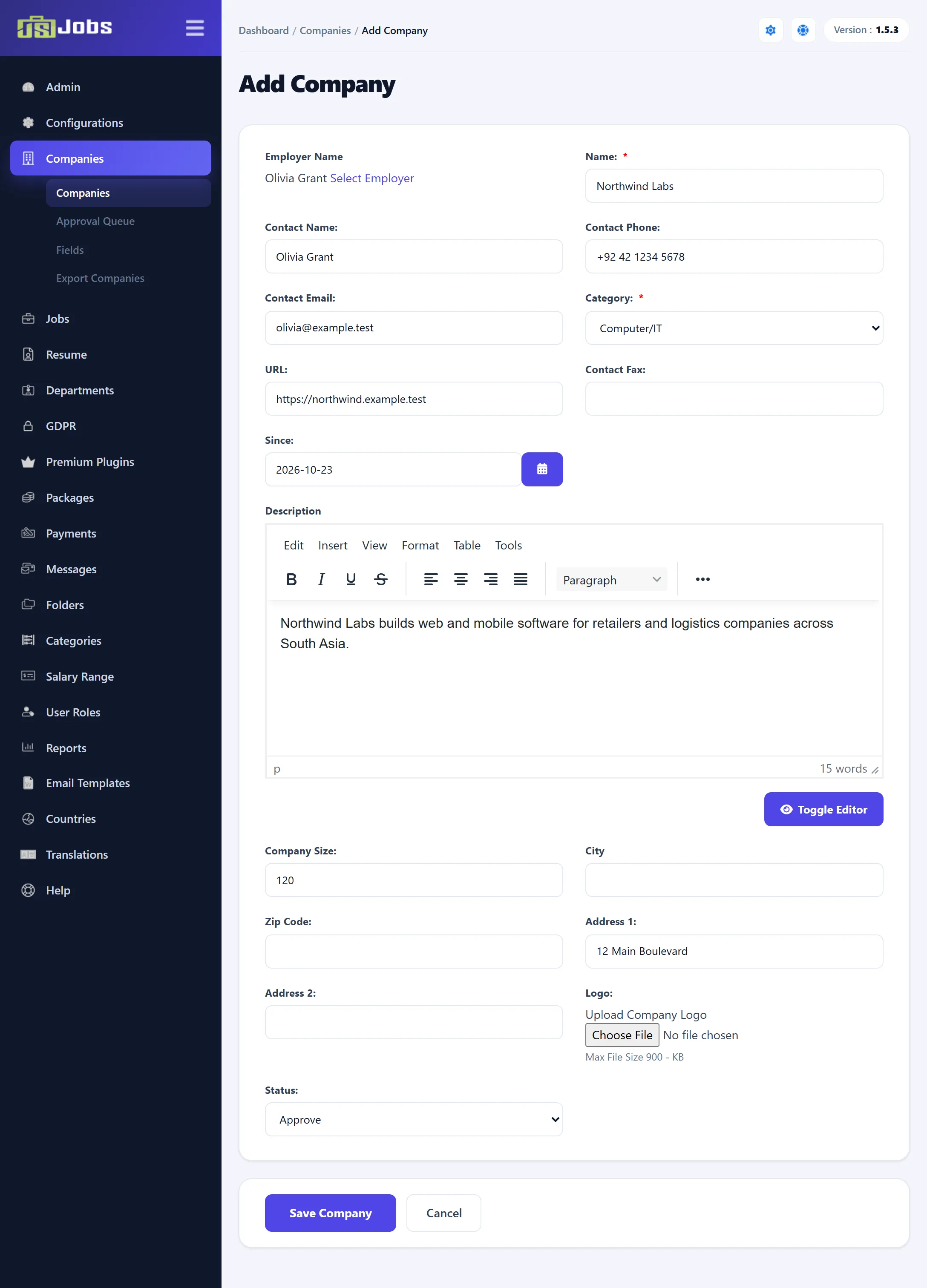Open the Paragraph block format dropdown
The height and width of the screenshot is (1288, 927).
point(611,579)
